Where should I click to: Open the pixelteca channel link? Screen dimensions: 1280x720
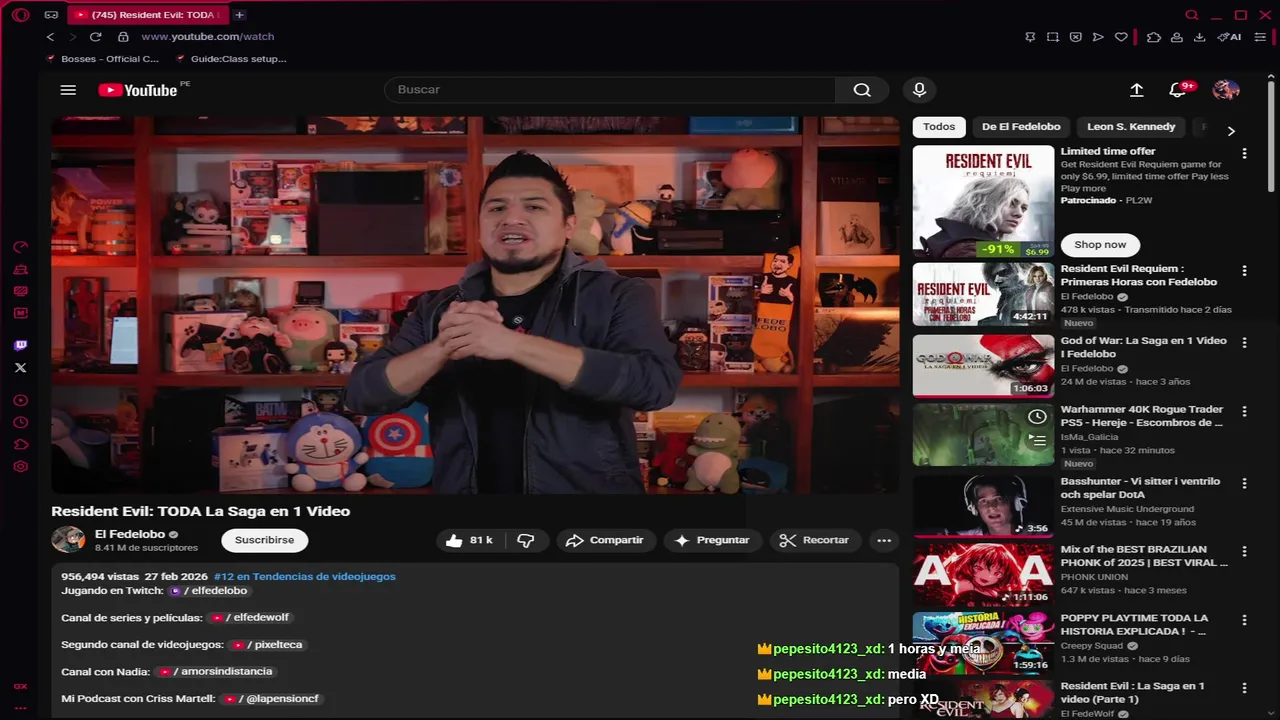click(265, 645)
